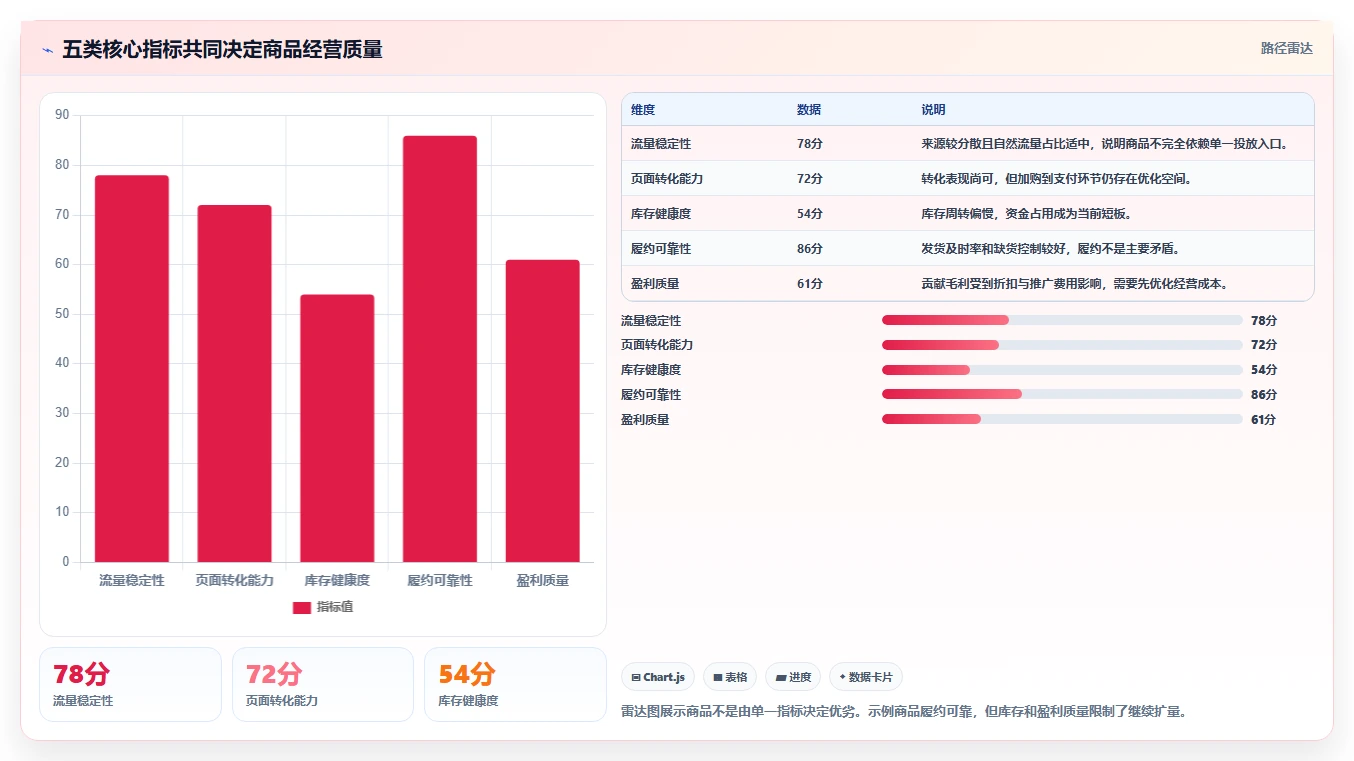The height and width of the screenshot is (761, 1354).
Task: Click the 页面转化能力 chart axis label
Action: pos(234,580)
